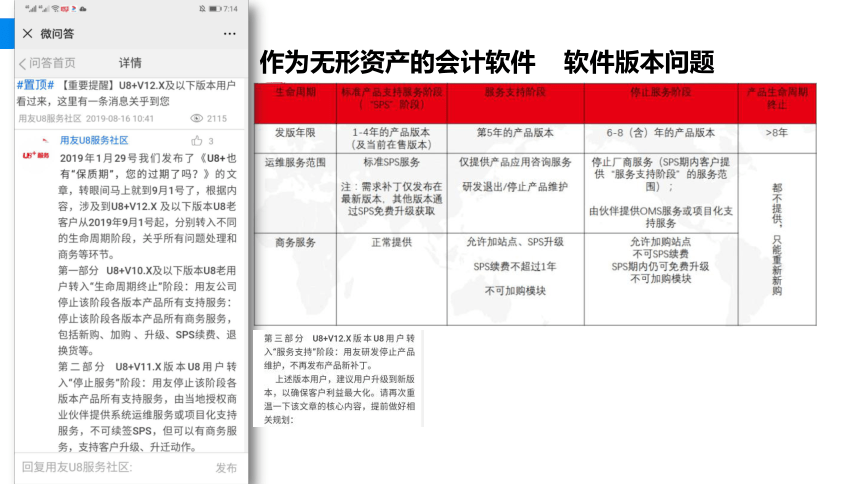The height and width of the screenshot is (484, 860).
Task: Select the 停止服务阶段 header cell
Action: click(x=661, y=104)
